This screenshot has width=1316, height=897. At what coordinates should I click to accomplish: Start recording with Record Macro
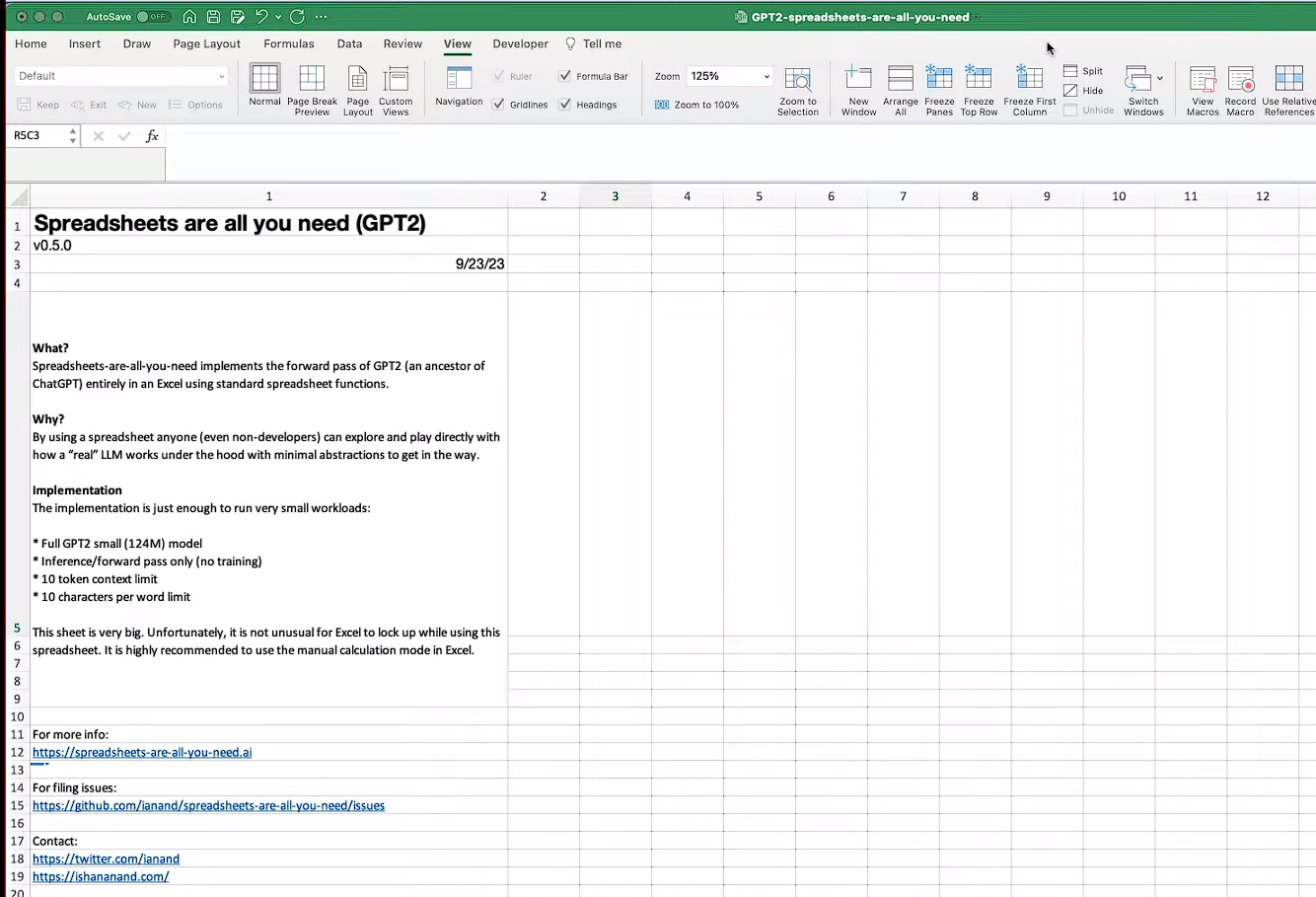click(x=1240, y=89)
